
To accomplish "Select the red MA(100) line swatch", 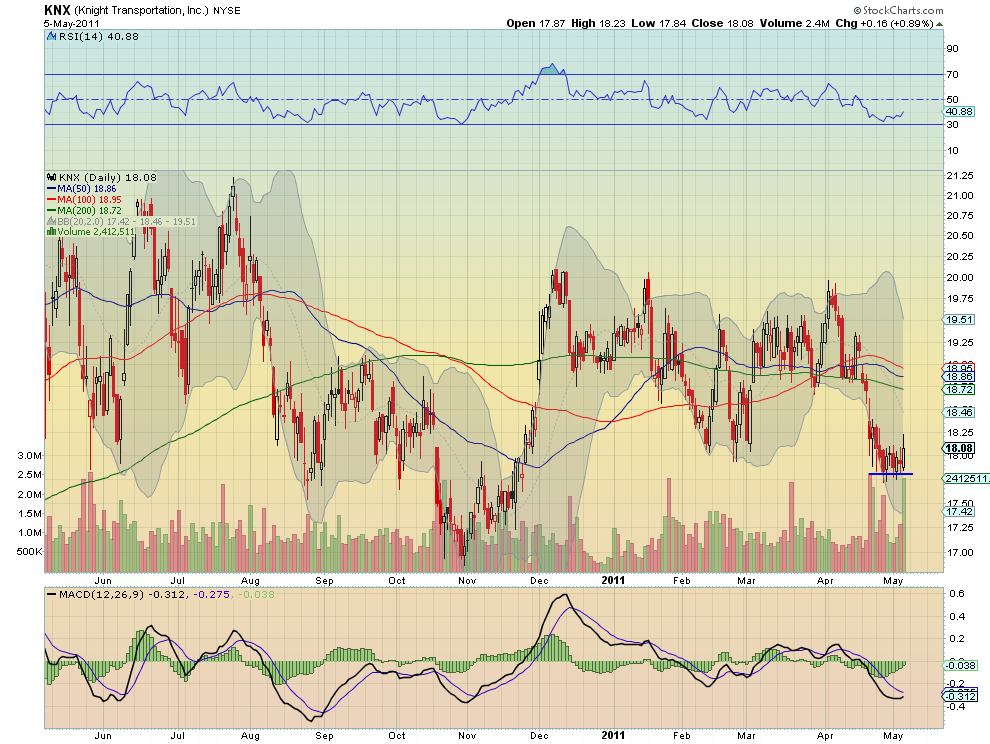I will [52, 200].
